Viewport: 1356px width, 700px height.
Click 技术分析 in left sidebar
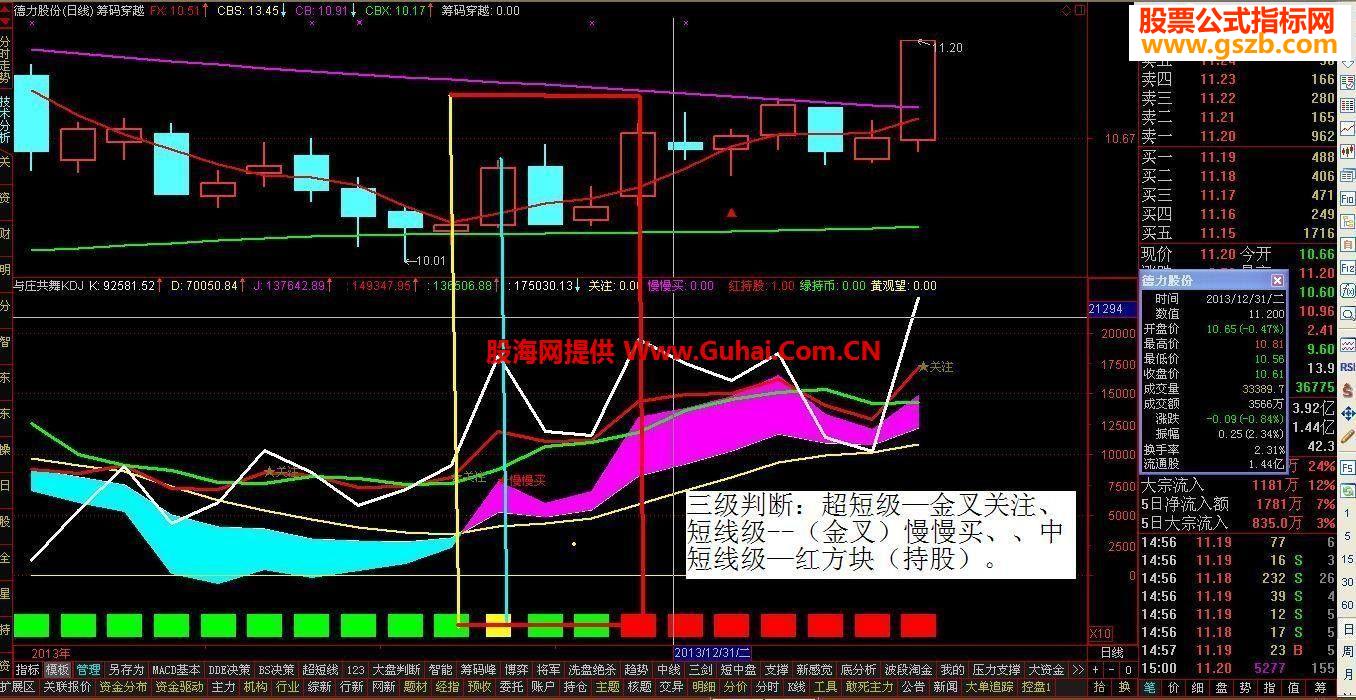[6, 120]
